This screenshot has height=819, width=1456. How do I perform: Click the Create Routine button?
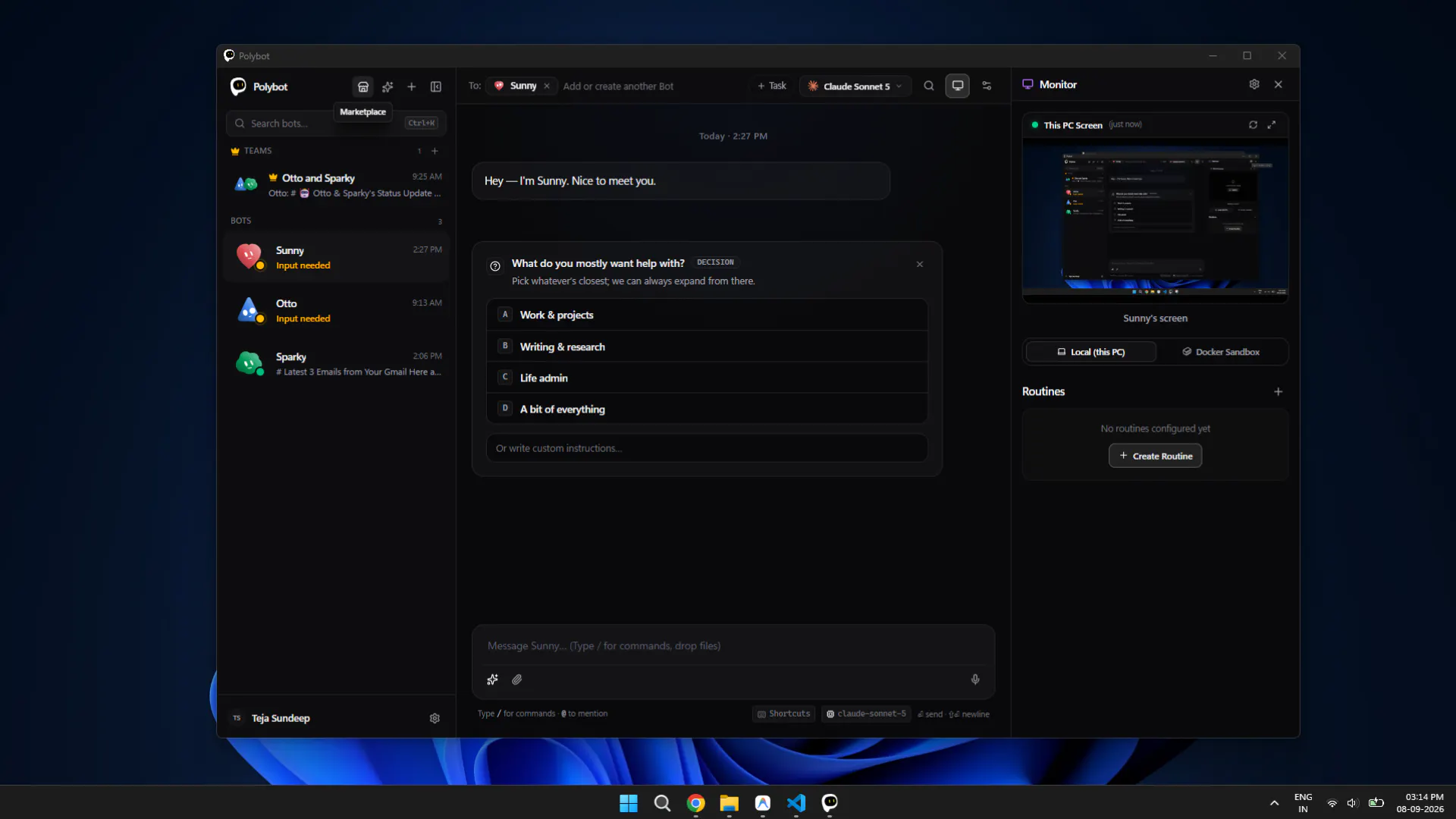(x=1155, y=456)
